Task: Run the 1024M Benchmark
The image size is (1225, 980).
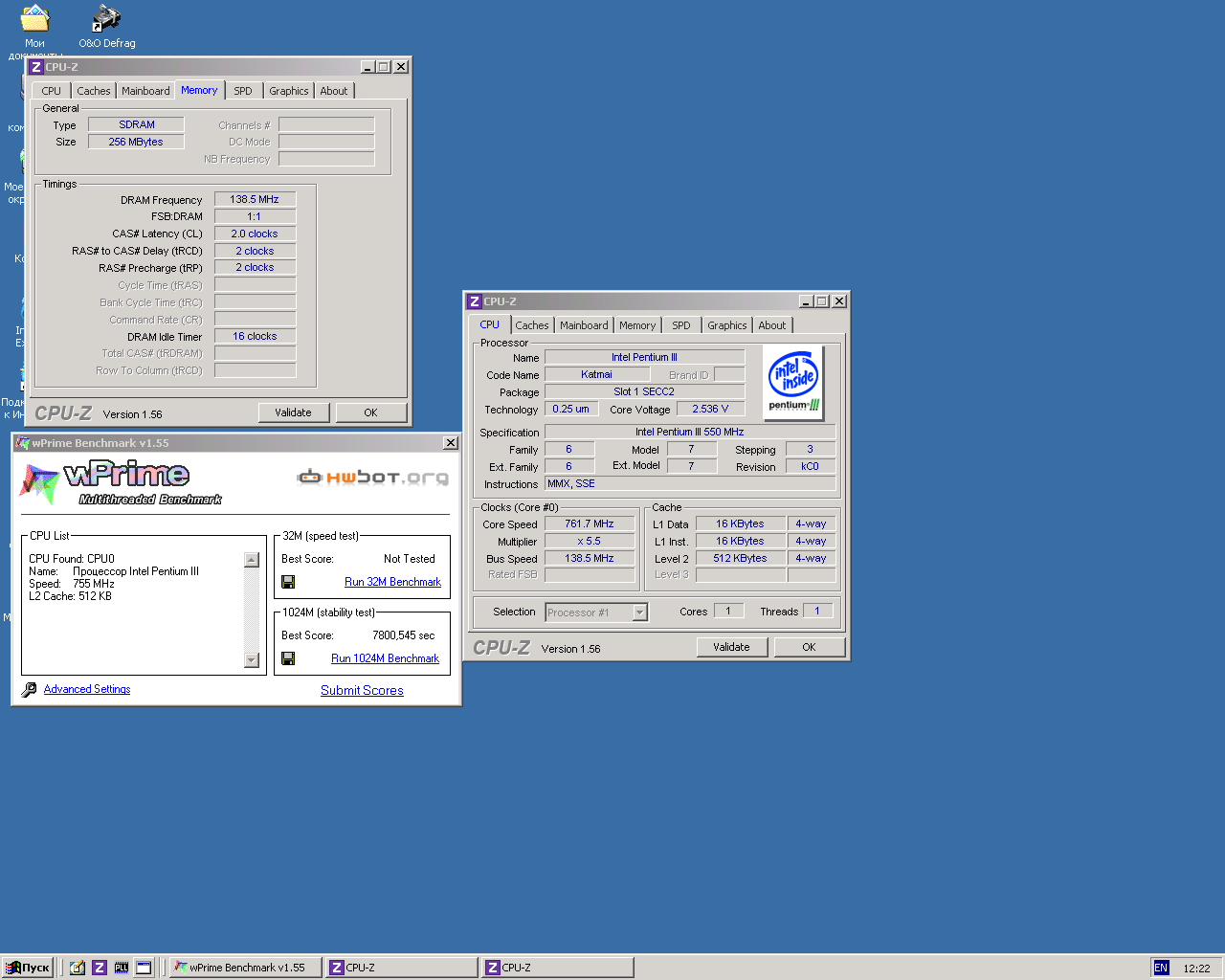Action: coord(385,658)
